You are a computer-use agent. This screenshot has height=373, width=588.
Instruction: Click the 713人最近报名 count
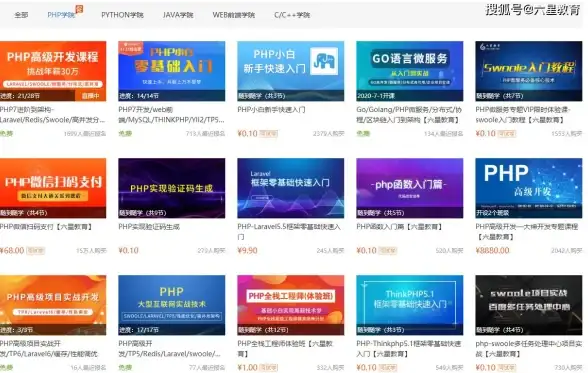[205, 133]
